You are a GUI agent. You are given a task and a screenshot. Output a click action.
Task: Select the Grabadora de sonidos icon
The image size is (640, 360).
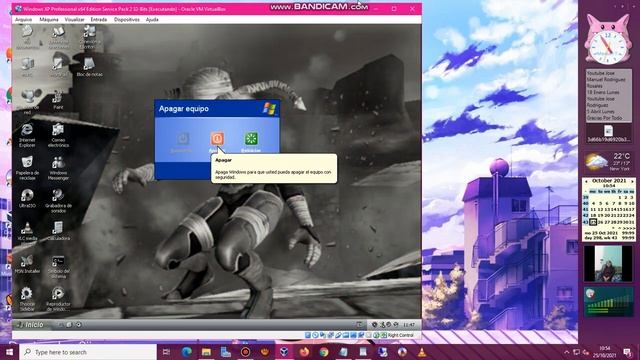point(58,201)
